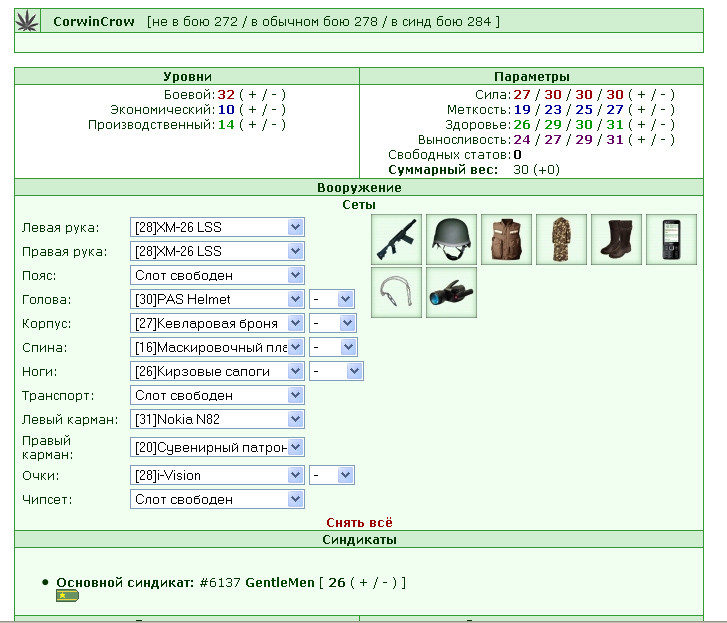Open the Левый карман Nokia N82 dropdown

point(217,420)
